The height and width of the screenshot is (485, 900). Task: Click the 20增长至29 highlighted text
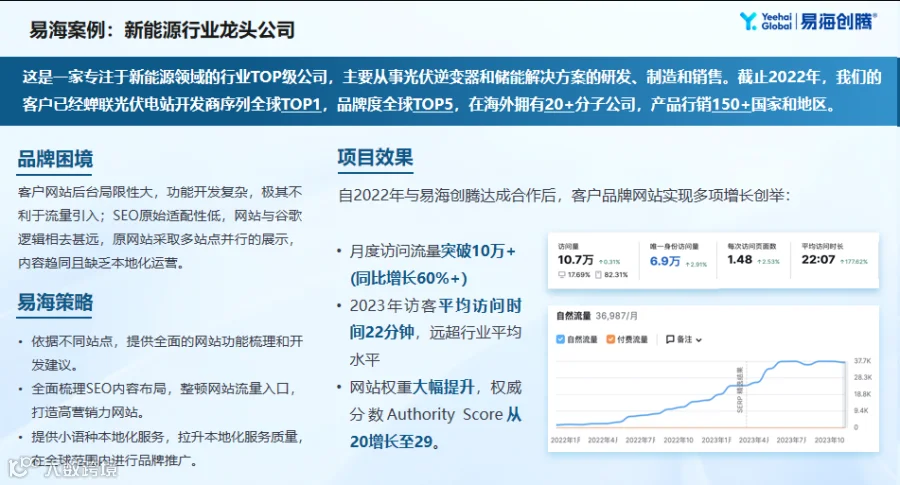pos(391,441)
